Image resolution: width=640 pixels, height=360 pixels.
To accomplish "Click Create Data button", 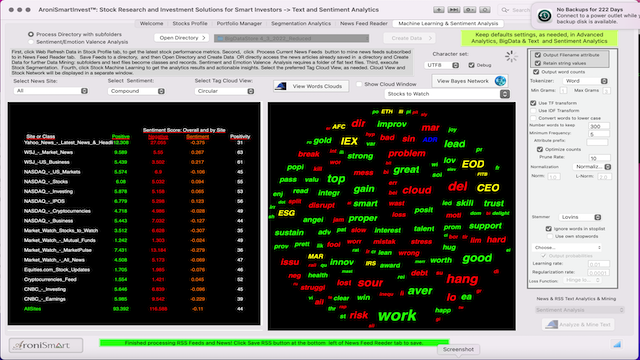I will [409, 38].
